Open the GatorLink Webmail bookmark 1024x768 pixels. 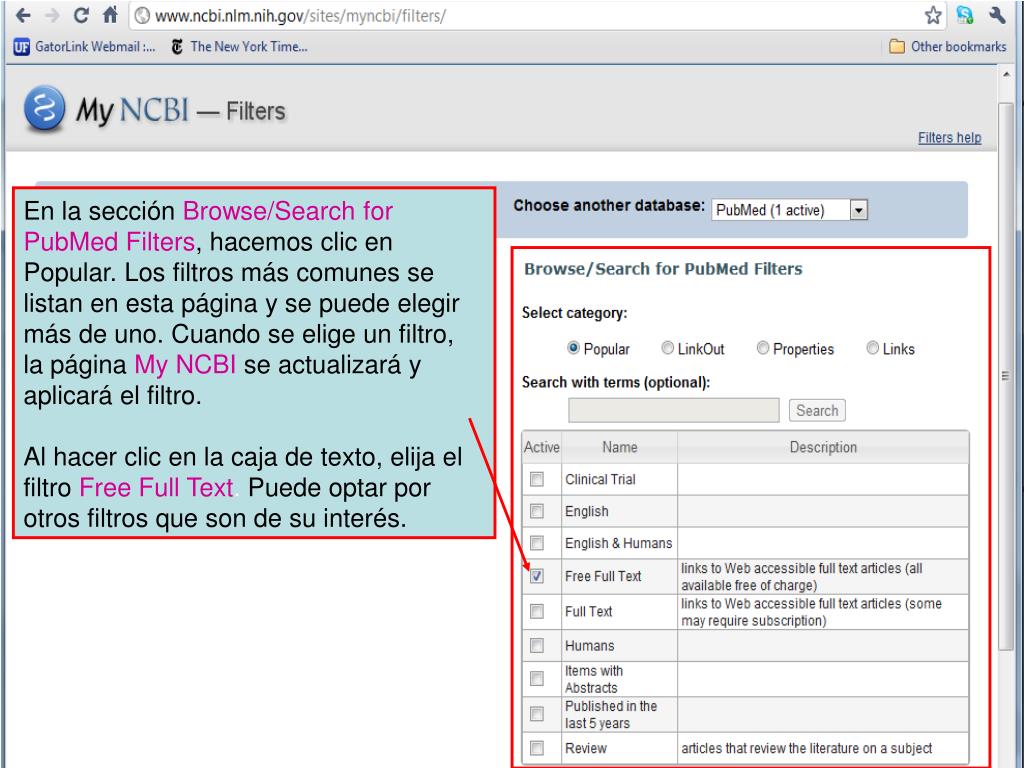coord(84,47)
